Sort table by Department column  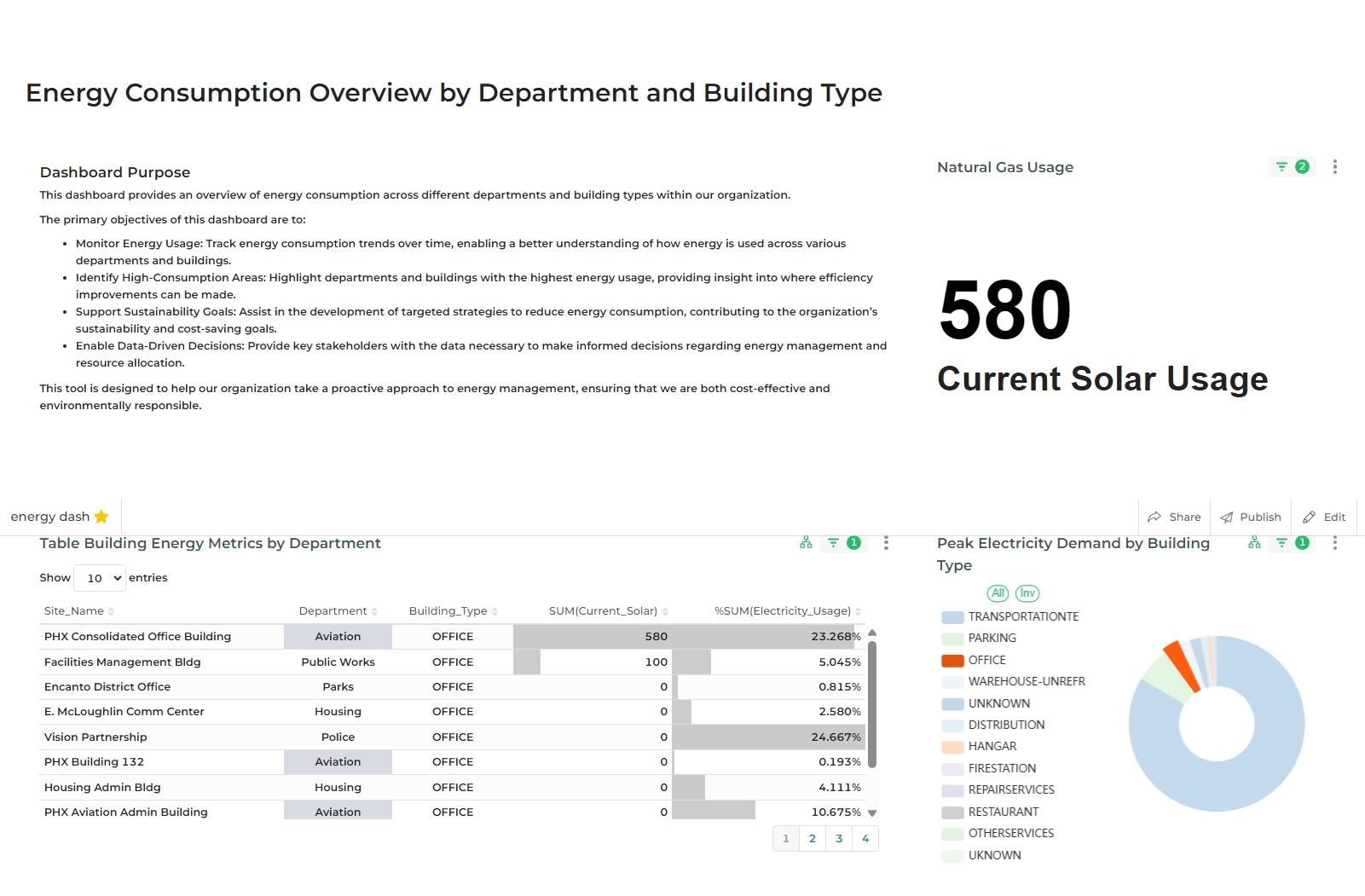338,611
